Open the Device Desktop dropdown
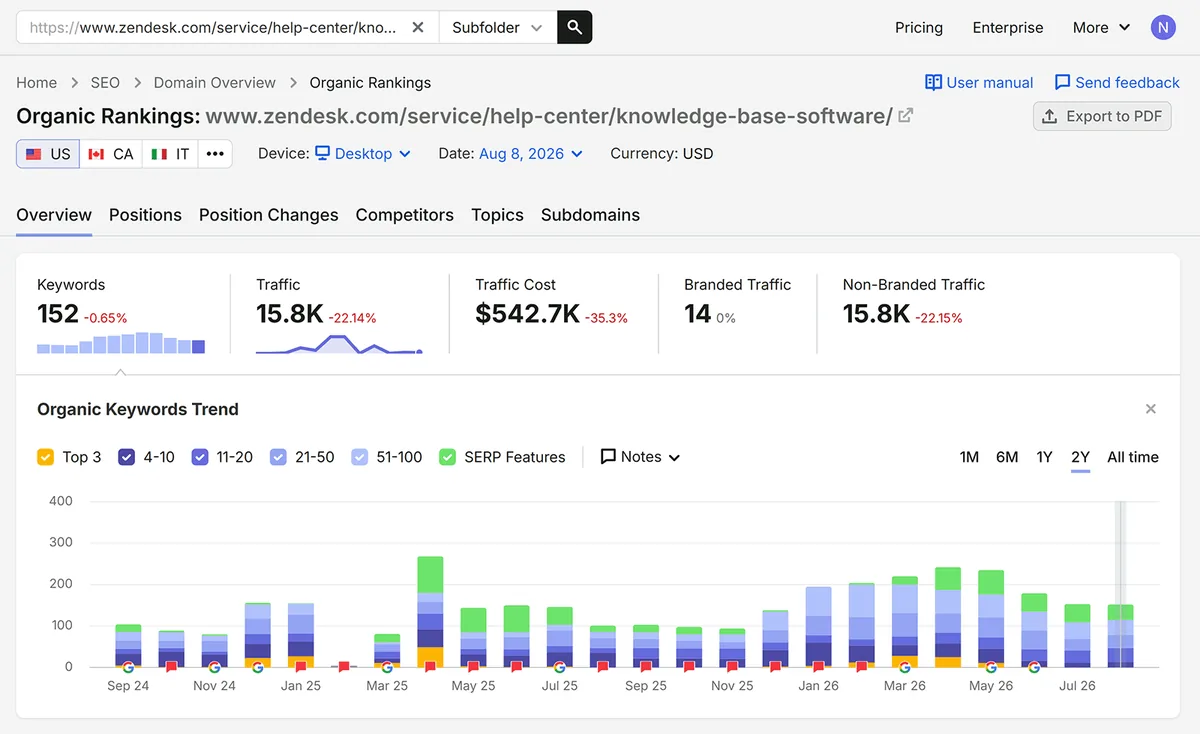Viewport: 1200px width, 734px height. 363,154
